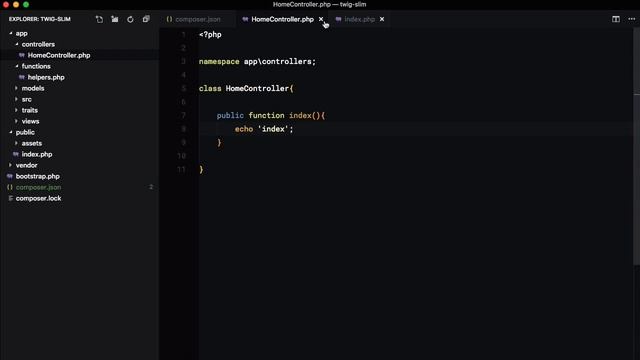Click the New File icon in Explorer header

(x=99, y=19)
